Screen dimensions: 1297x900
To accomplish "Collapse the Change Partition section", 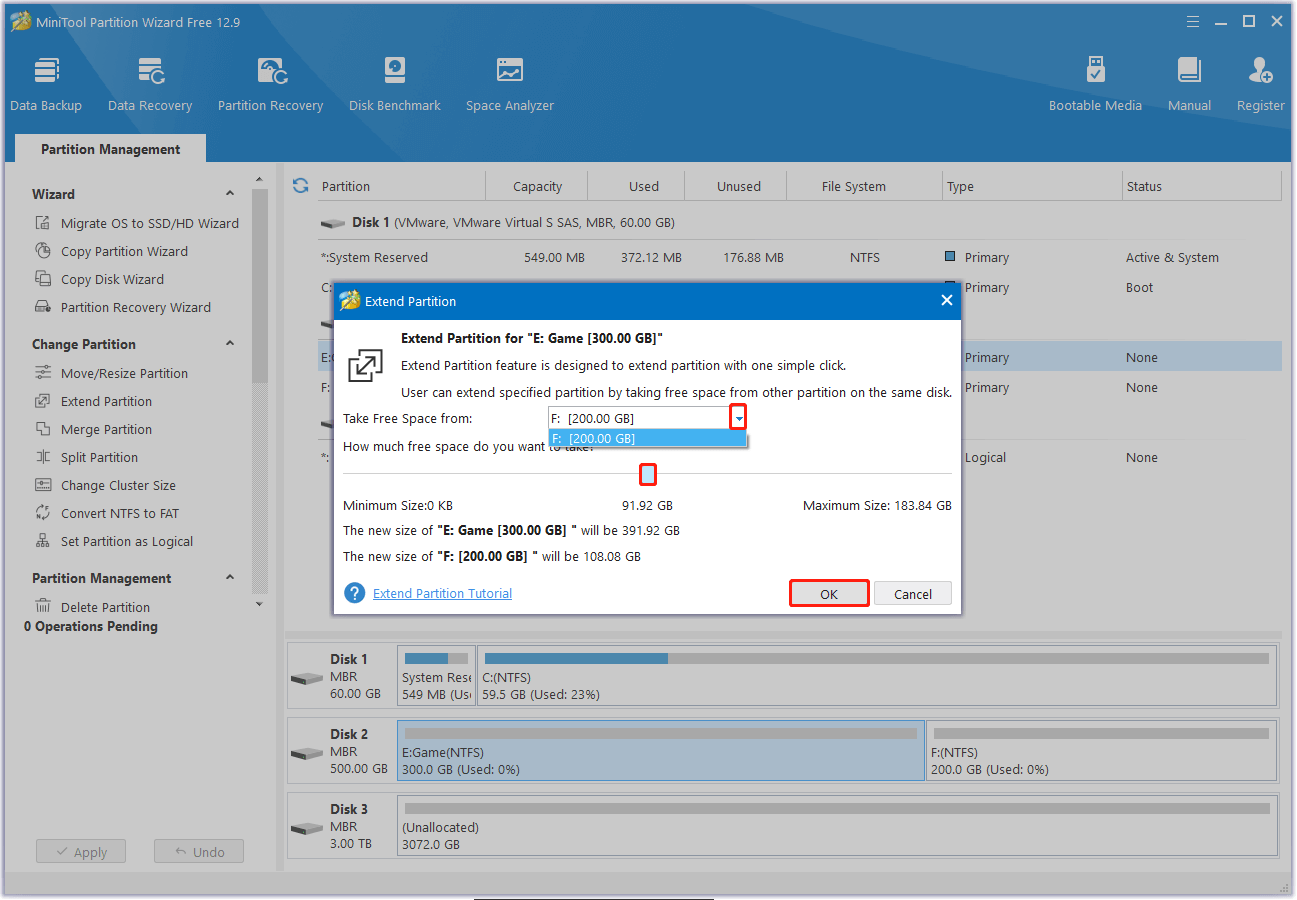I will (x=230, y=344).
